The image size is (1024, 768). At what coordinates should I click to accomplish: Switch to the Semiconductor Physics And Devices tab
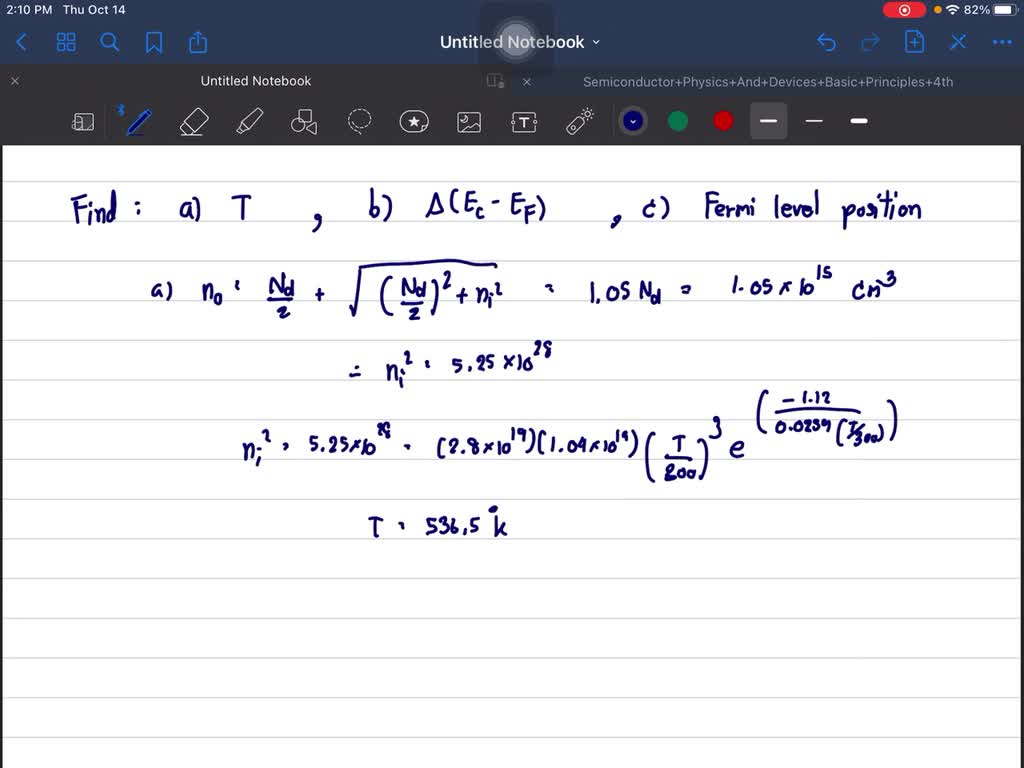pos(768,81)
